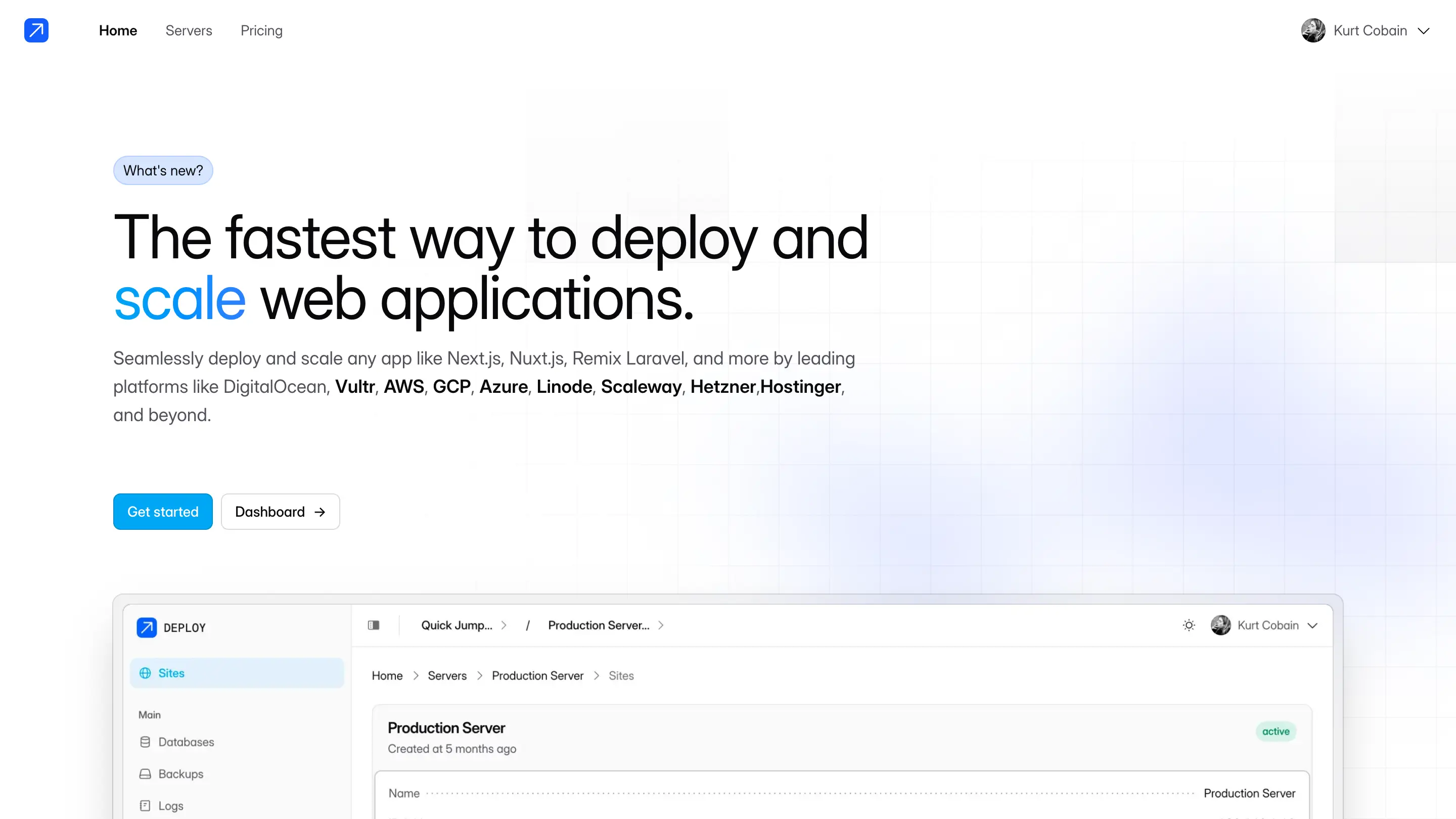Expand the Kurt Cobain top user menu chevron
Viewport: 1456px width, 819px height.
[1423, 31]
